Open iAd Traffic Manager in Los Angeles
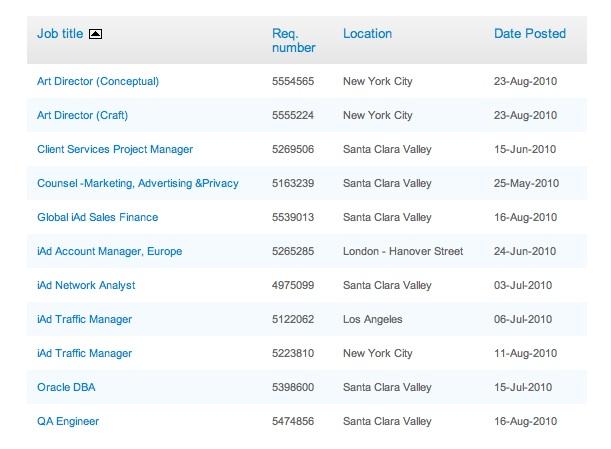Screen dimensions: 611x449 [85, 319]
